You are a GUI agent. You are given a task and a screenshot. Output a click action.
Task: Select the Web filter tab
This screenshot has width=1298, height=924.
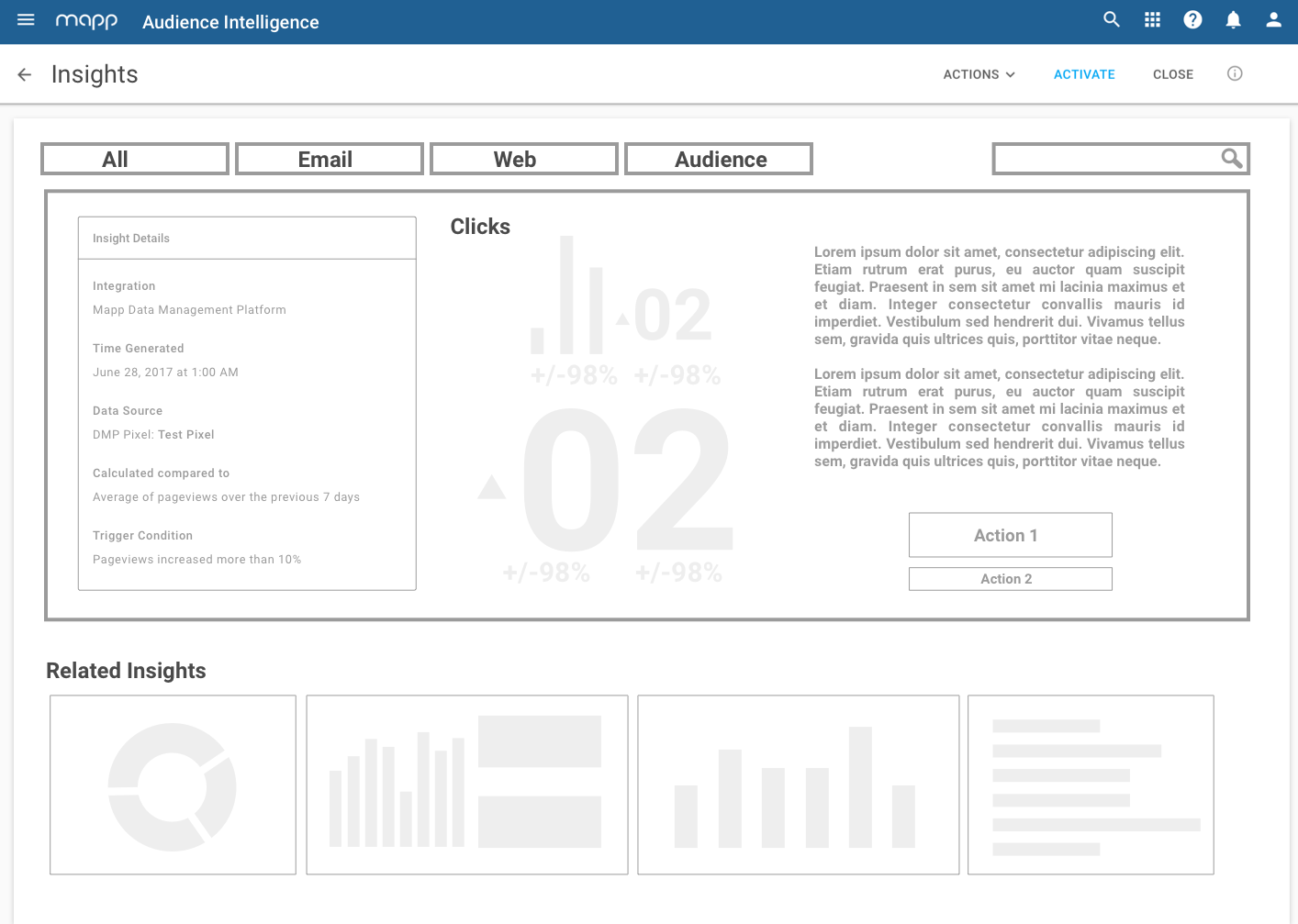[x=524, y=159]
